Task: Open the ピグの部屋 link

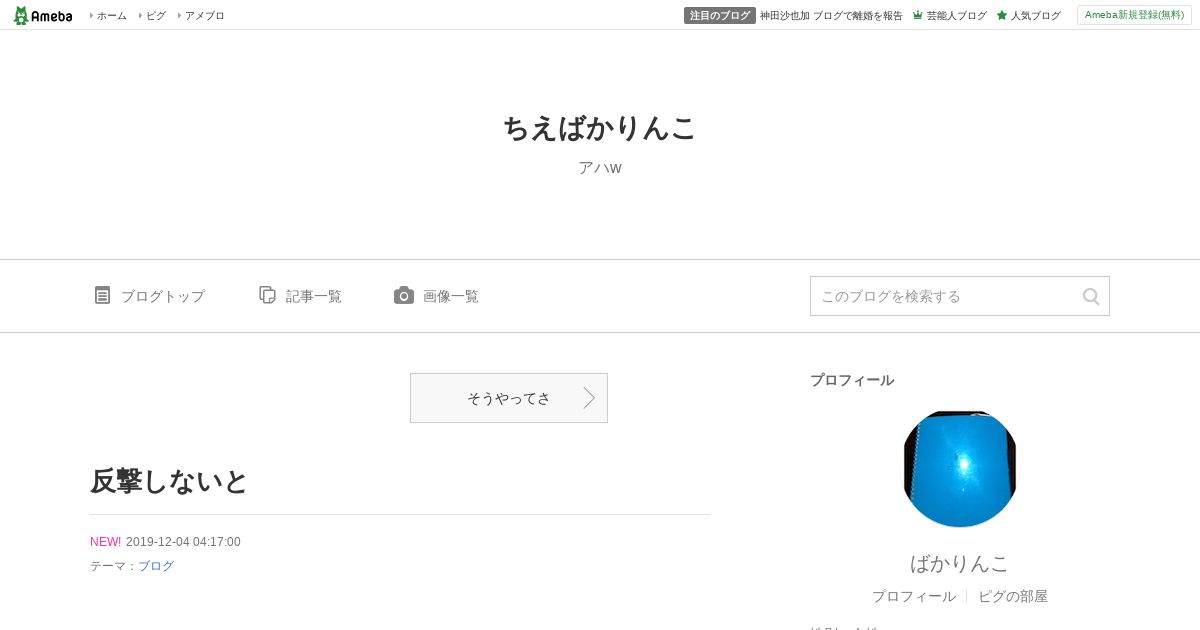Action: (x=1013, y=596)
